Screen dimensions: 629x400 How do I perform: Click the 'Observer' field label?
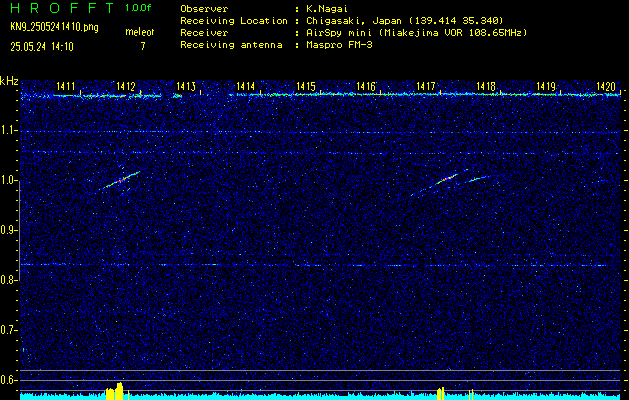click(x=204, y=9)
